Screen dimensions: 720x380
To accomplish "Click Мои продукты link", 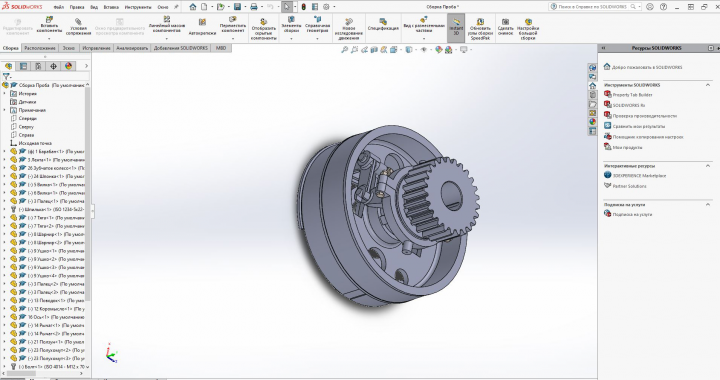I will (627, 147).
